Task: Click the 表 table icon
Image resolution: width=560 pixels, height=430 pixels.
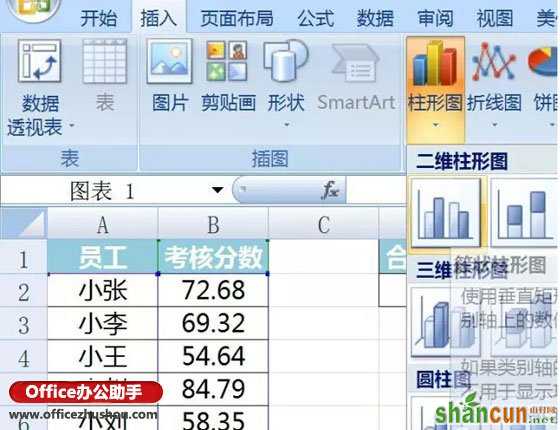Action: [105, 61]
